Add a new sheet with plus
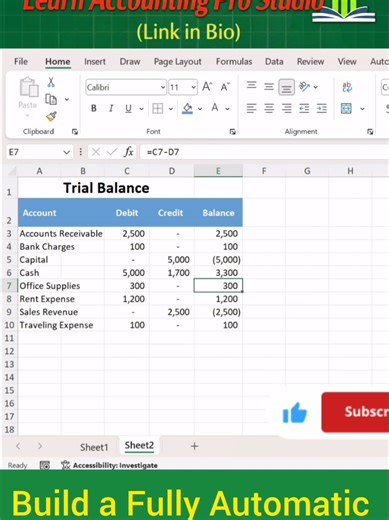389x520 pixels. pyautogui.click(x=194, y=446)
